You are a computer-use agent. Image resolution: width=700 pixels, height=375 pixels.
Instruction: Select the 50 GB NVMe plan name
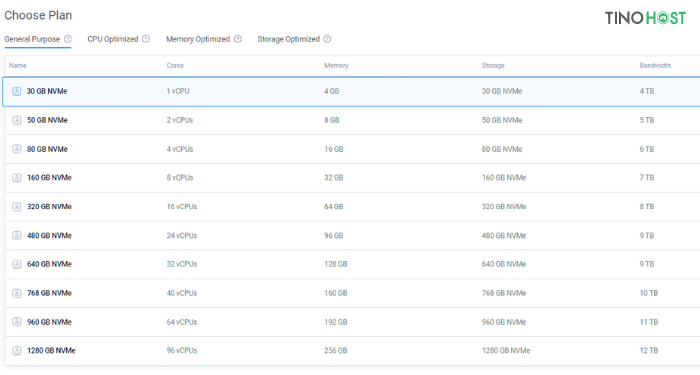point(47,120)
